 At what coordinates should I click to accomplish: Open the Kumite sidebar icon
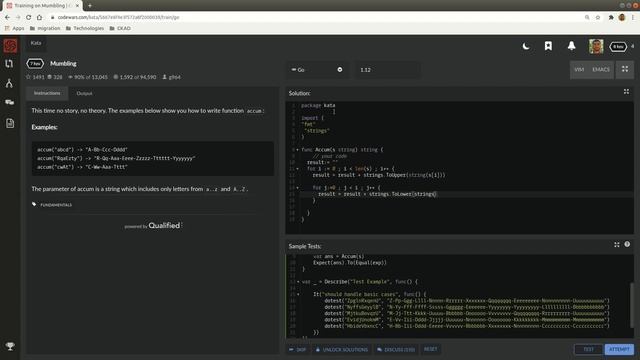[9, 83]
